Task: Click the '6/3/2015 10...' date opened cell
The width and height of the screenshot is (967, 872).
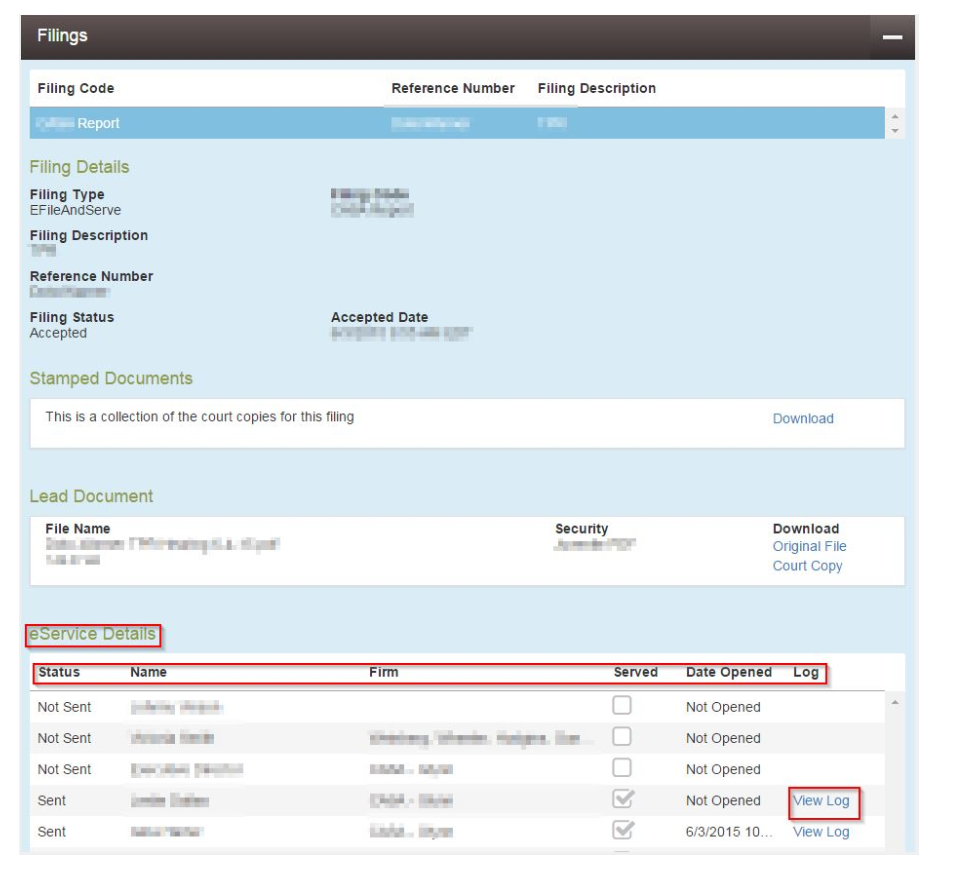Action: coord(728,832)
